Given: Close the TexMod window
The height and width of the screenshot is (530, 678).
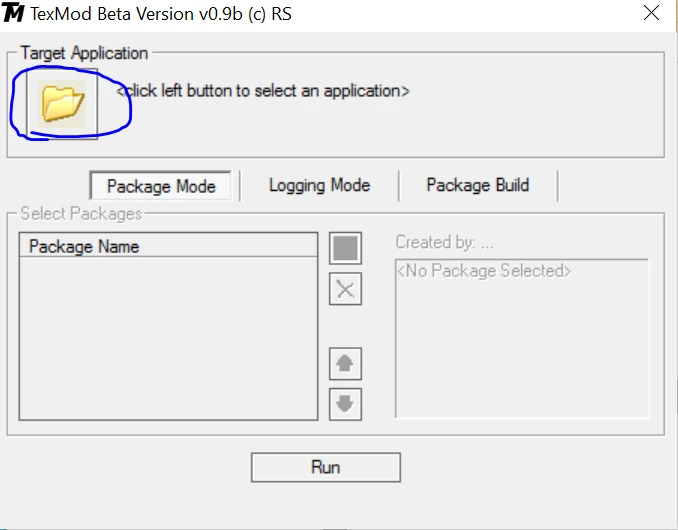Looking at the screenshot, I should point(651,14).
